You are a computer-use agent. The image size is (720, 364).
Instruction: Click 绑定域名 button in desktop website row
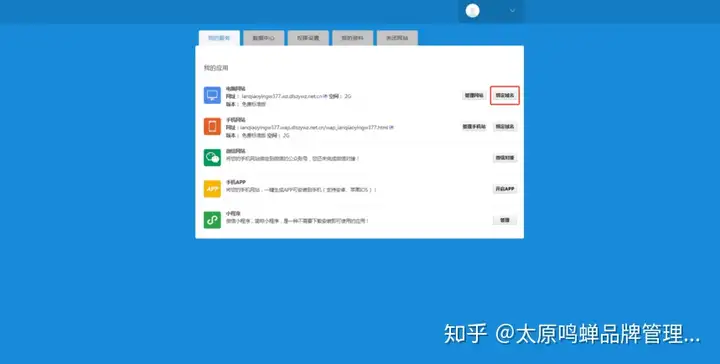coord(505,95)
